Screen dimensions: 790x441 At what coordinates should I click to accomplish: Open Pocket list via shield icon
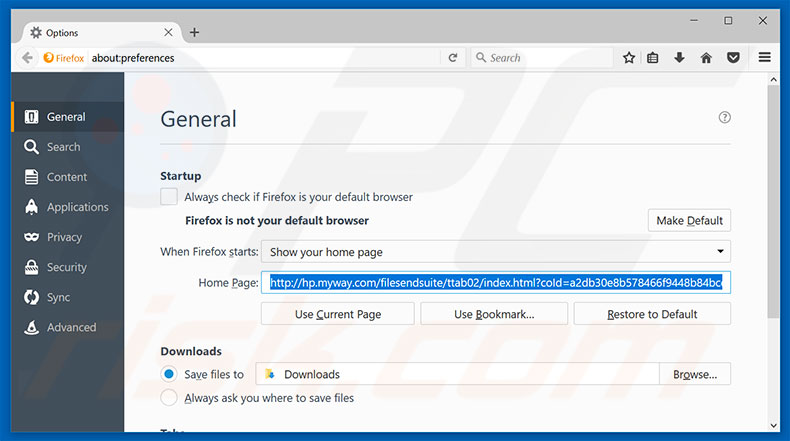pos(733,57)
